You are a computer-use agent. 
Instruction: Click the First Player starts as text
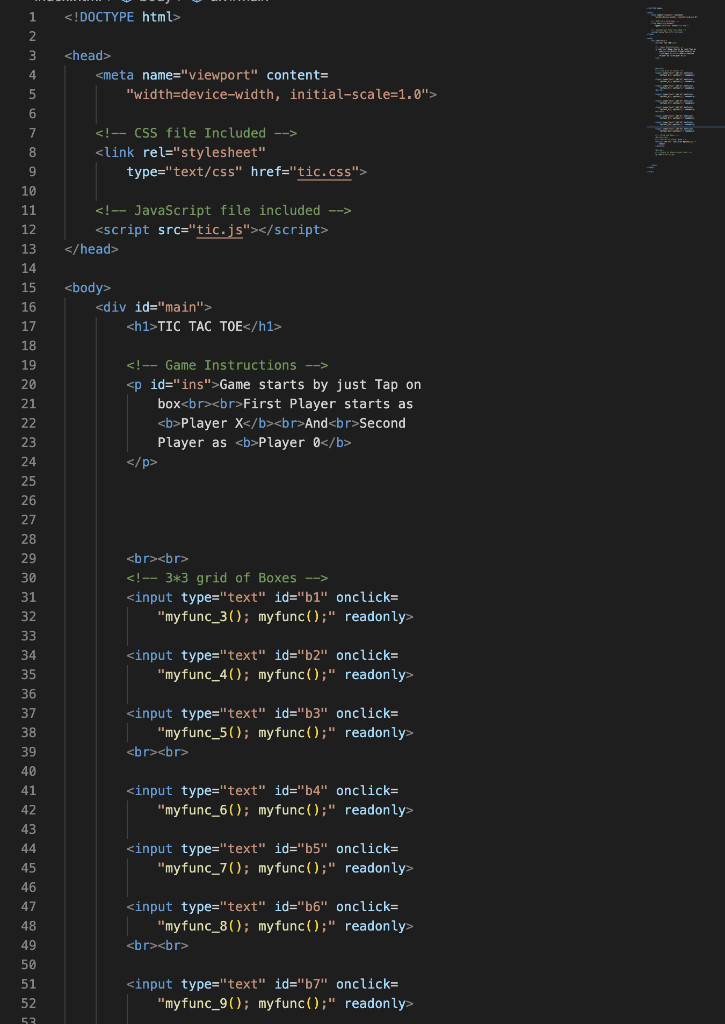click(x=328, y=404)
